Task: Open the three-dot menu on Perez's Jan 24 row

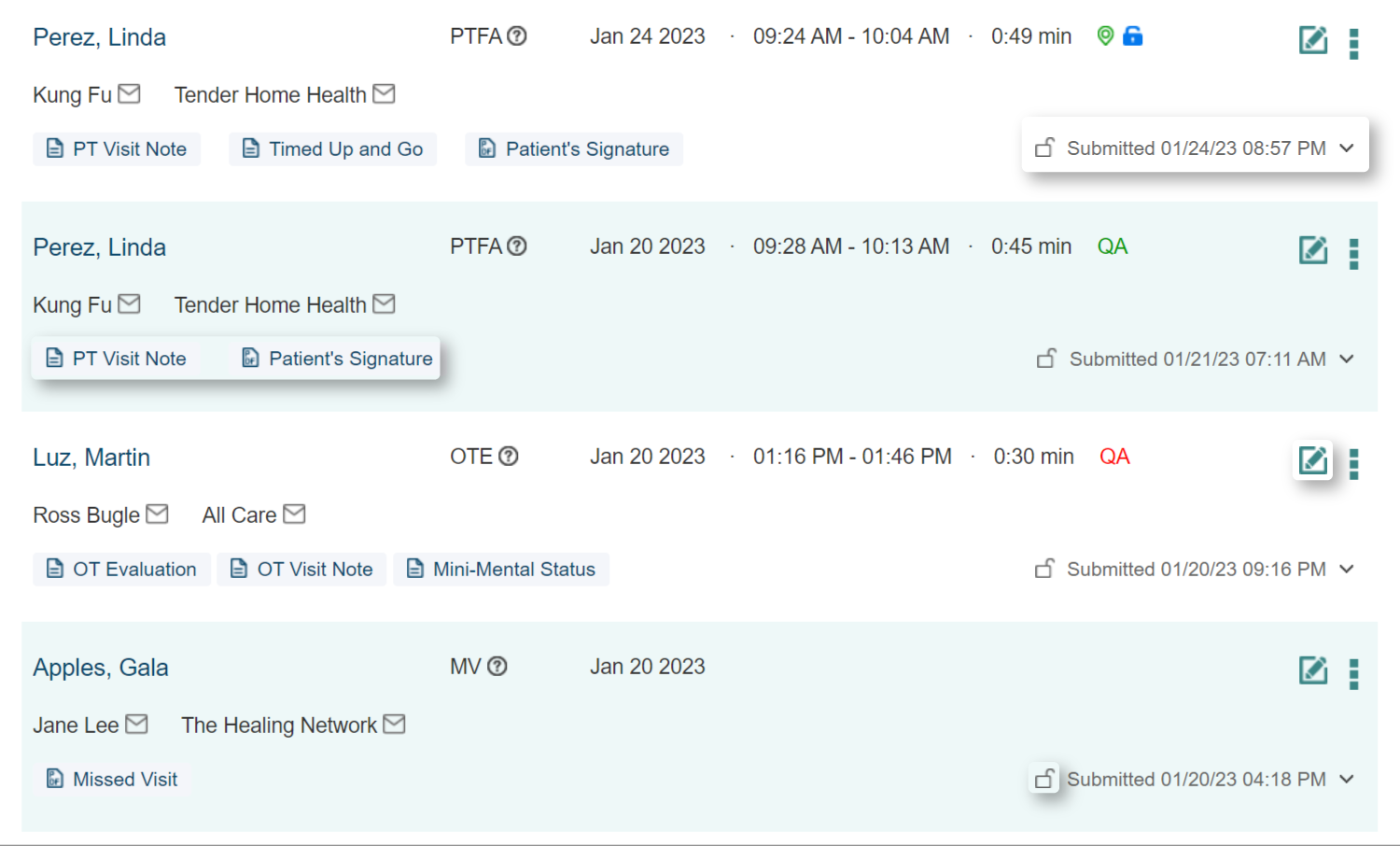Action: coord(1354,43)
